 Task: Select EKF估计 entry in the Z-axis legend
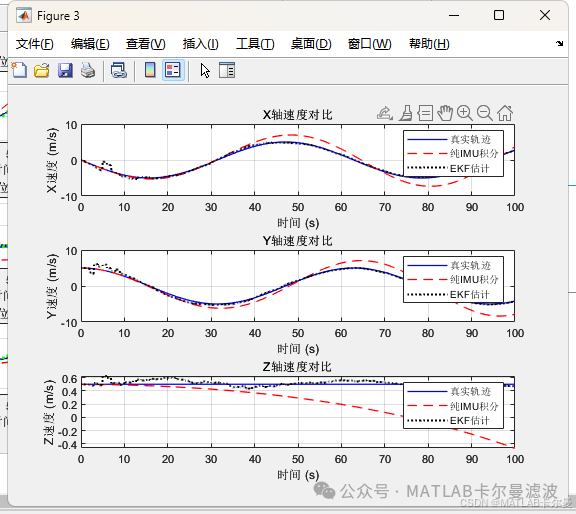[x=449, y=420]
